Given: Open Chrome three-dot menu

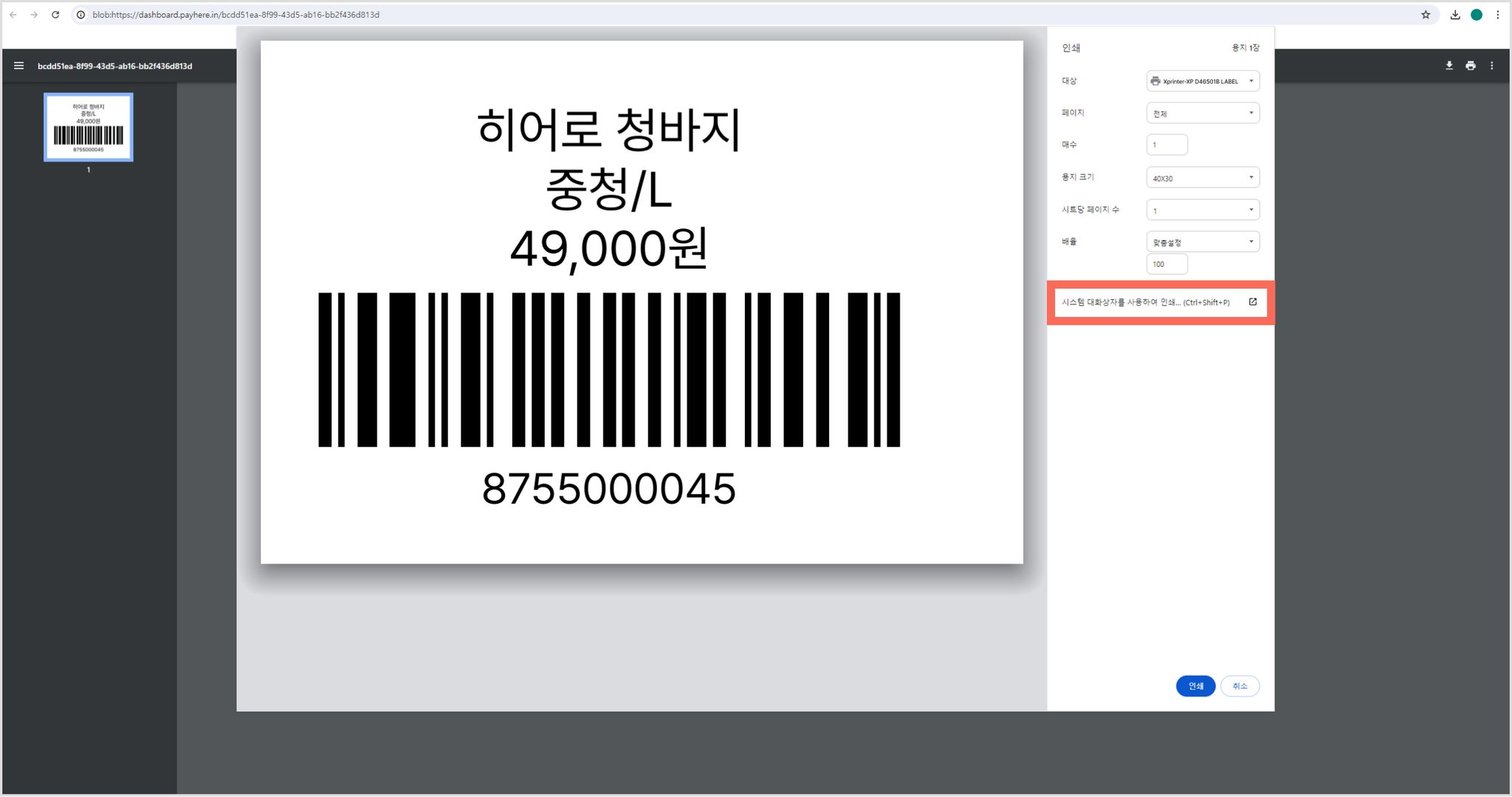Looking at the screenshot, I should pyautogui.click(x=1498, y=15).
